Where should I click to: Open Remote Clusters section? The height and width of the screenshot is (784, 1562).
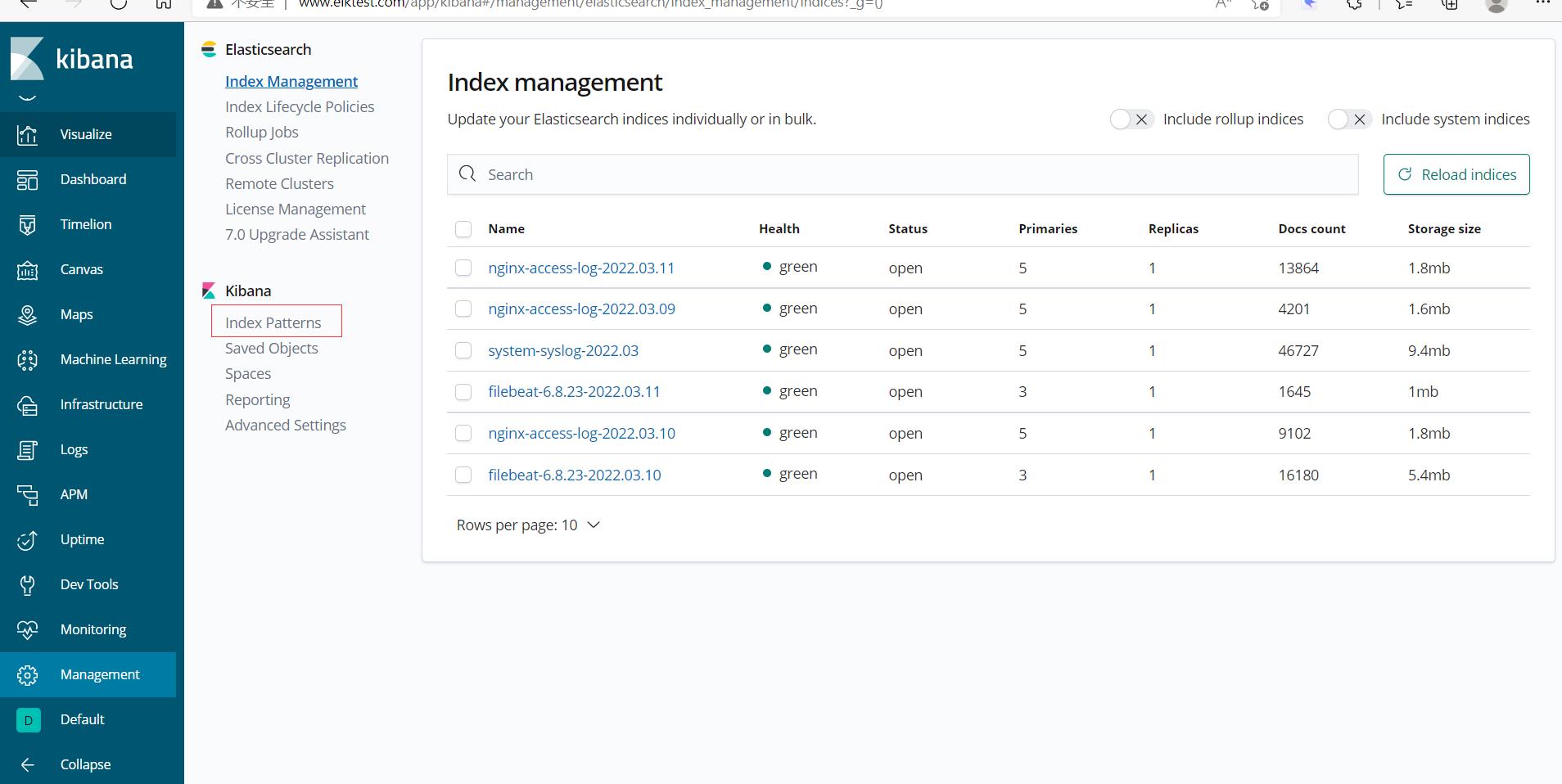(279, 183)
